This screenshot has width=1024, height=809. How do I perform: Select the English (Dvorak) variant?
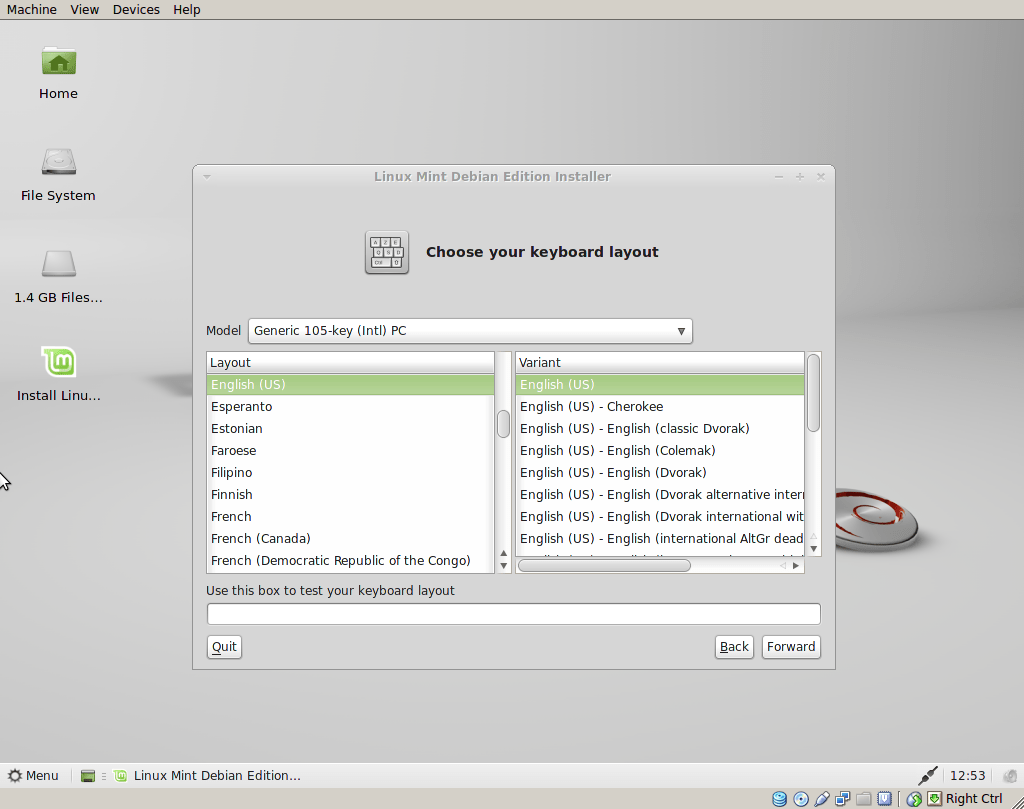click(660, 473)
